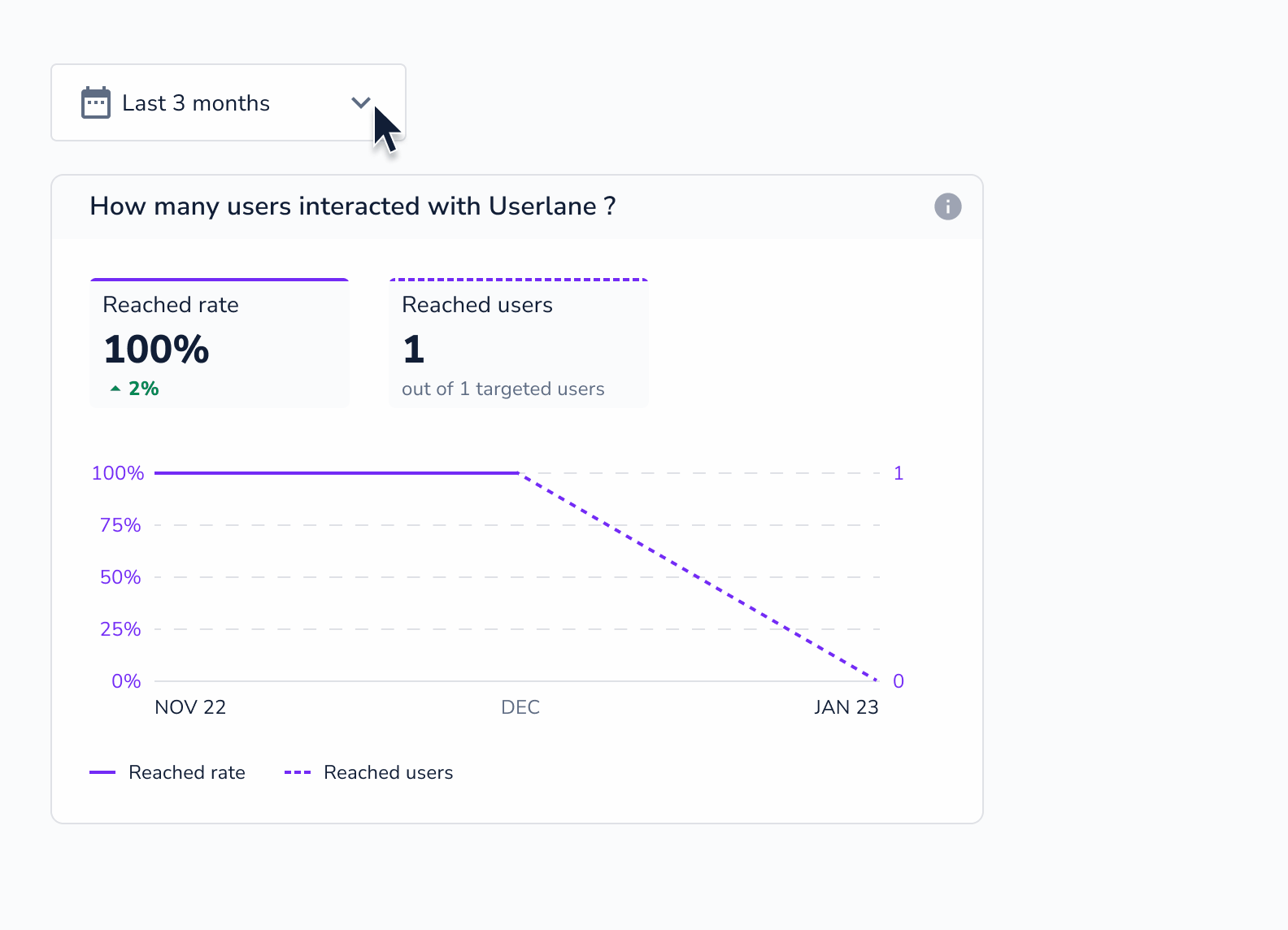Click the calendar icon in date picker
1288x930 pixels.
(x=96, y=102)
